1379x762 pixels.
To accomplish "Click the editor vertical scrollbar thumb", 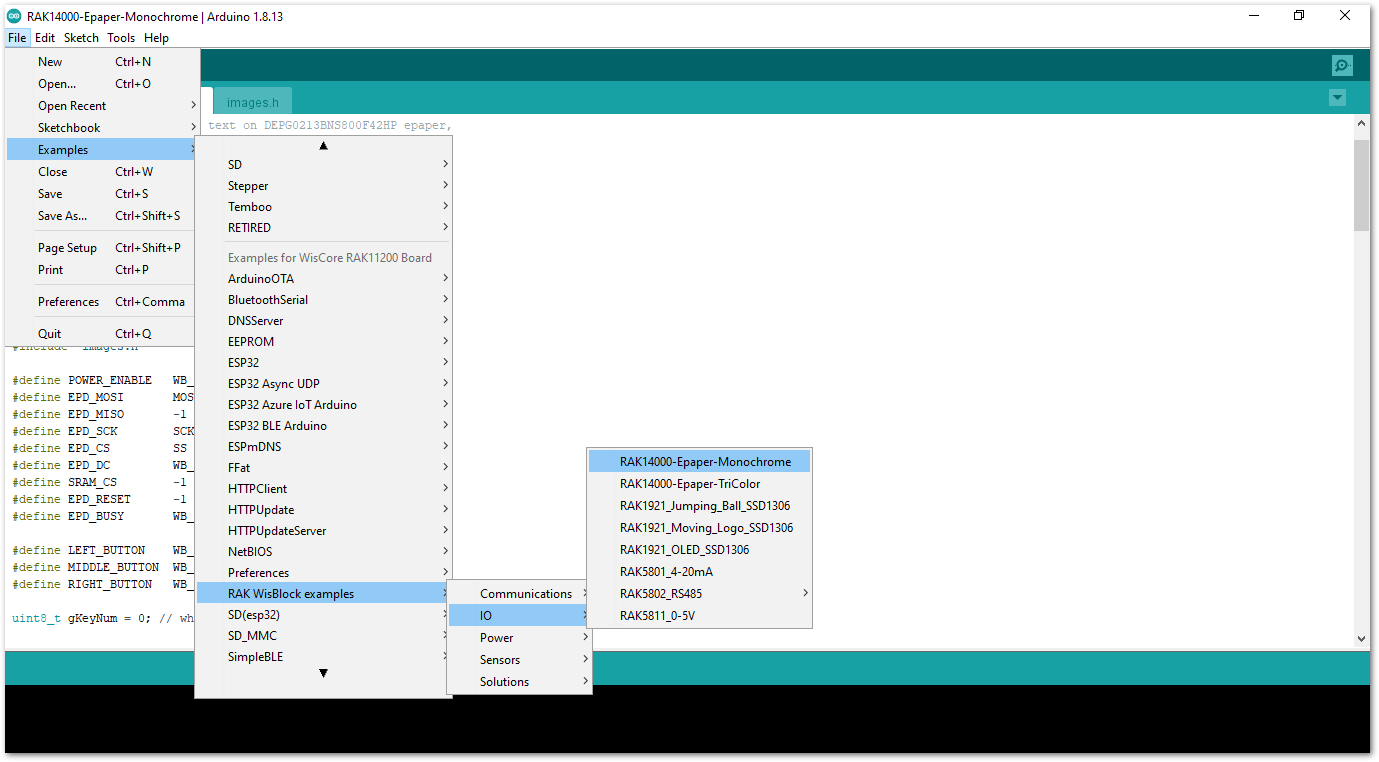I will (x=1361, y=185).
